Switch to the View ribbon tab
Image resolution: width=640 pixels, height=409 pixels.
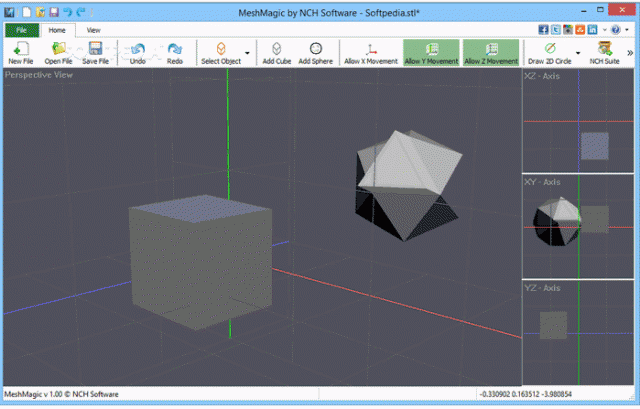point(93,30)
